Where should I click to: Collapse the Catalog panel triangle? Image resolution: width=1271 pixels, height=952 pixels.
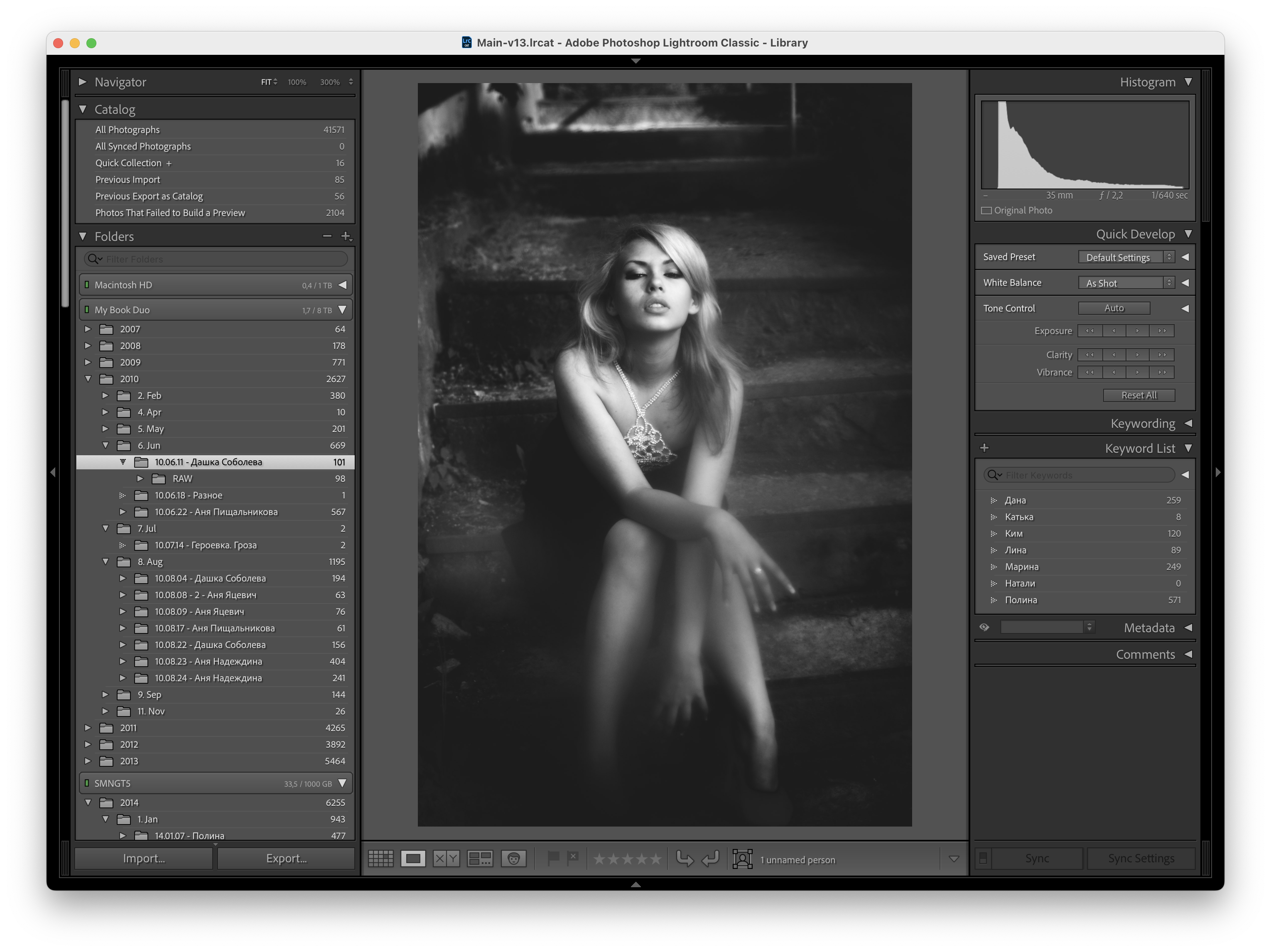click(83, 109)
